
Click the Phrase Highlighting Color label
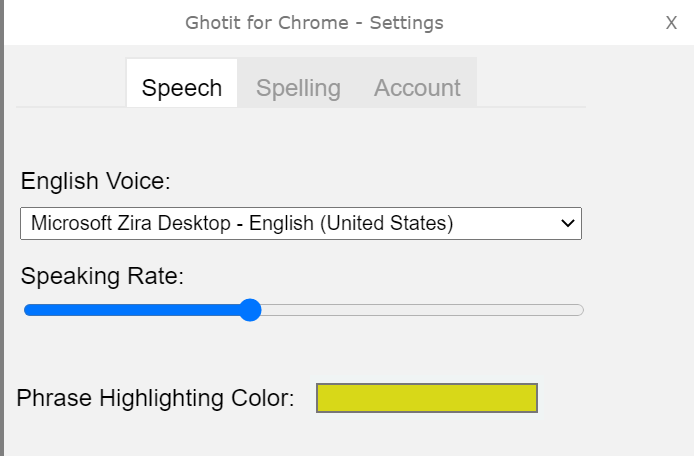(155, 398)
